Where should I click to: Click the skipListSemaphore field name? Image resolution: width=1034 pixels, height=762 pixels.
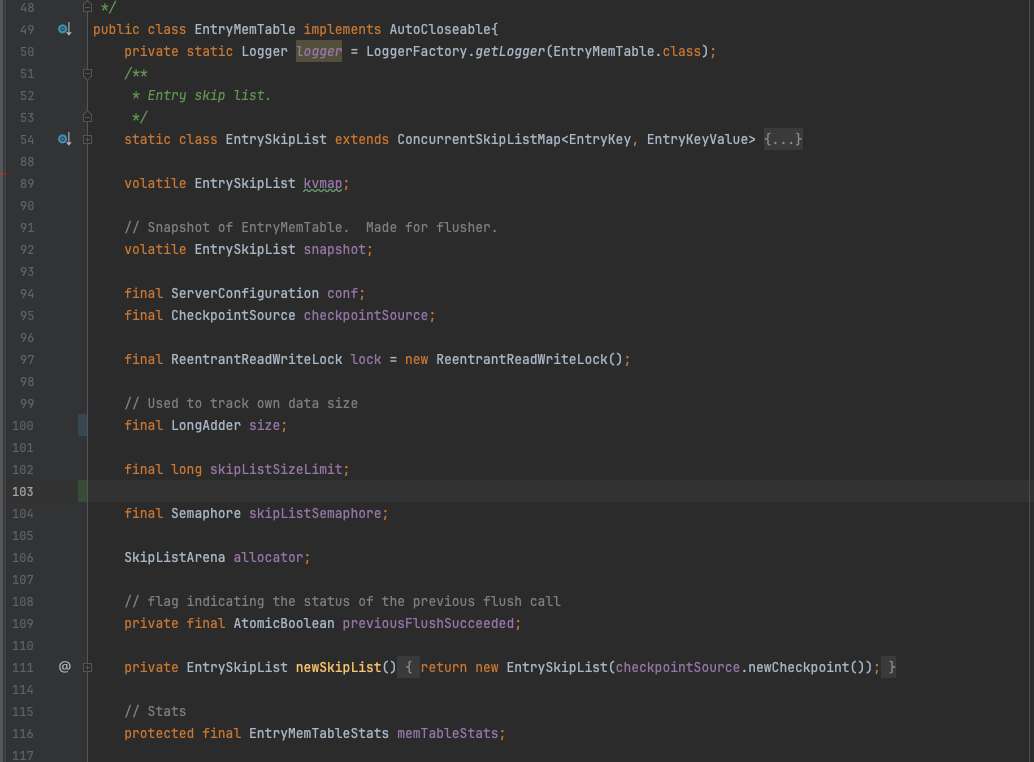(315, 513)
